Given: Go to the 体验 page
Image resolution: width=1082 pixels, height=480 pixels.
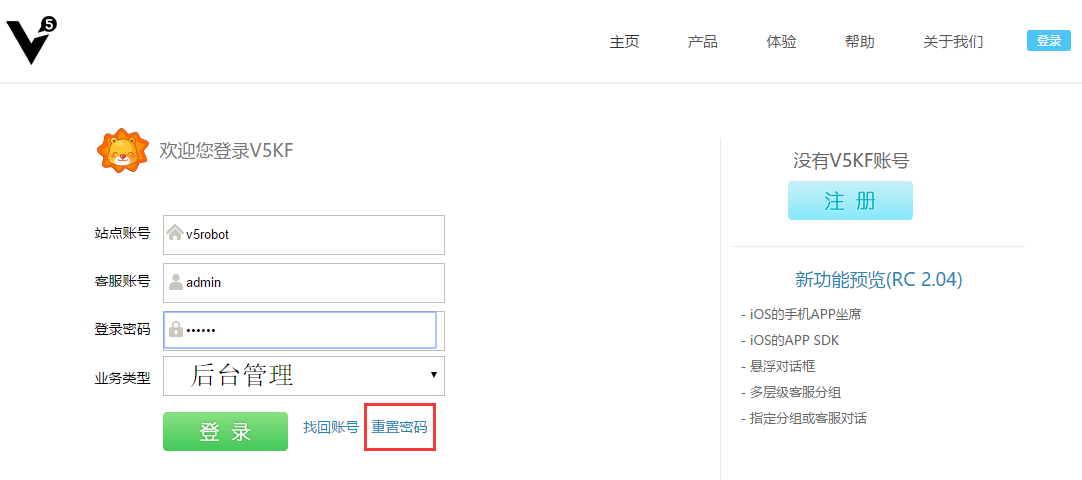Looking at the screenshot, I should (x=781, y=41).
